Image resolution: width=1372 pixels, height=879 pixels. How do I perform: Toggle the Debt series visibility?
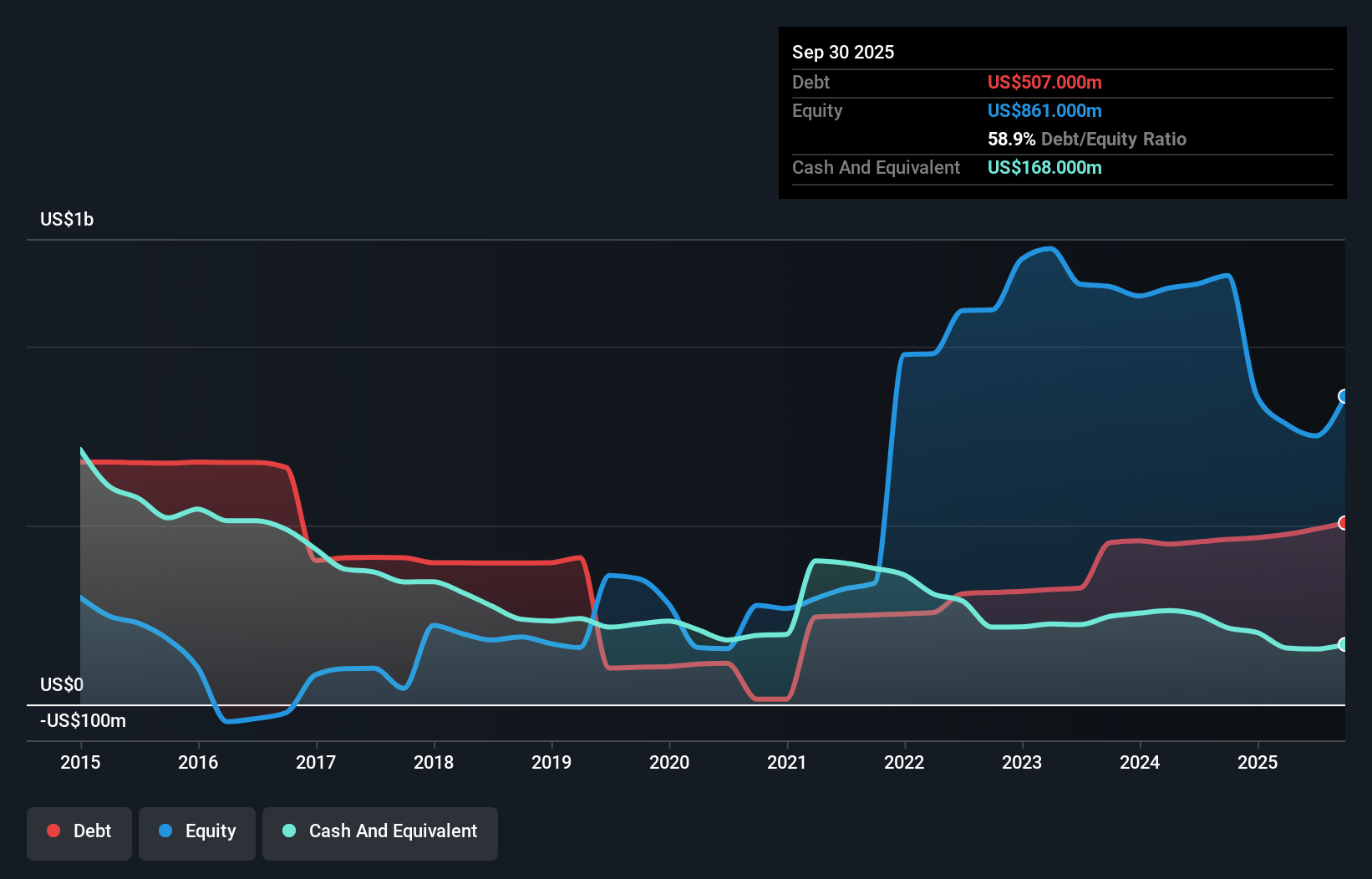tap(79, 831)
